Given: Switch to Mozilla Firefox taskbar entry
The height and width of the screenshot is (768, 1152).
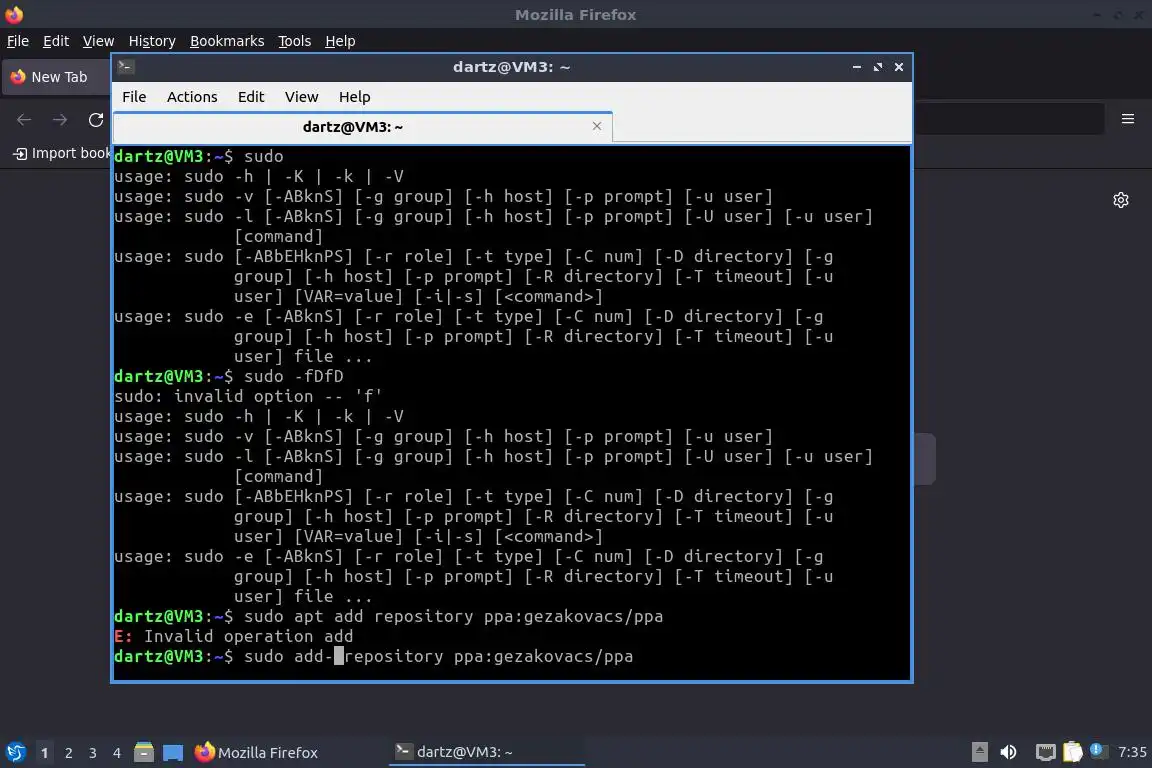Looking at the screenshot, I should coord(256,753).
